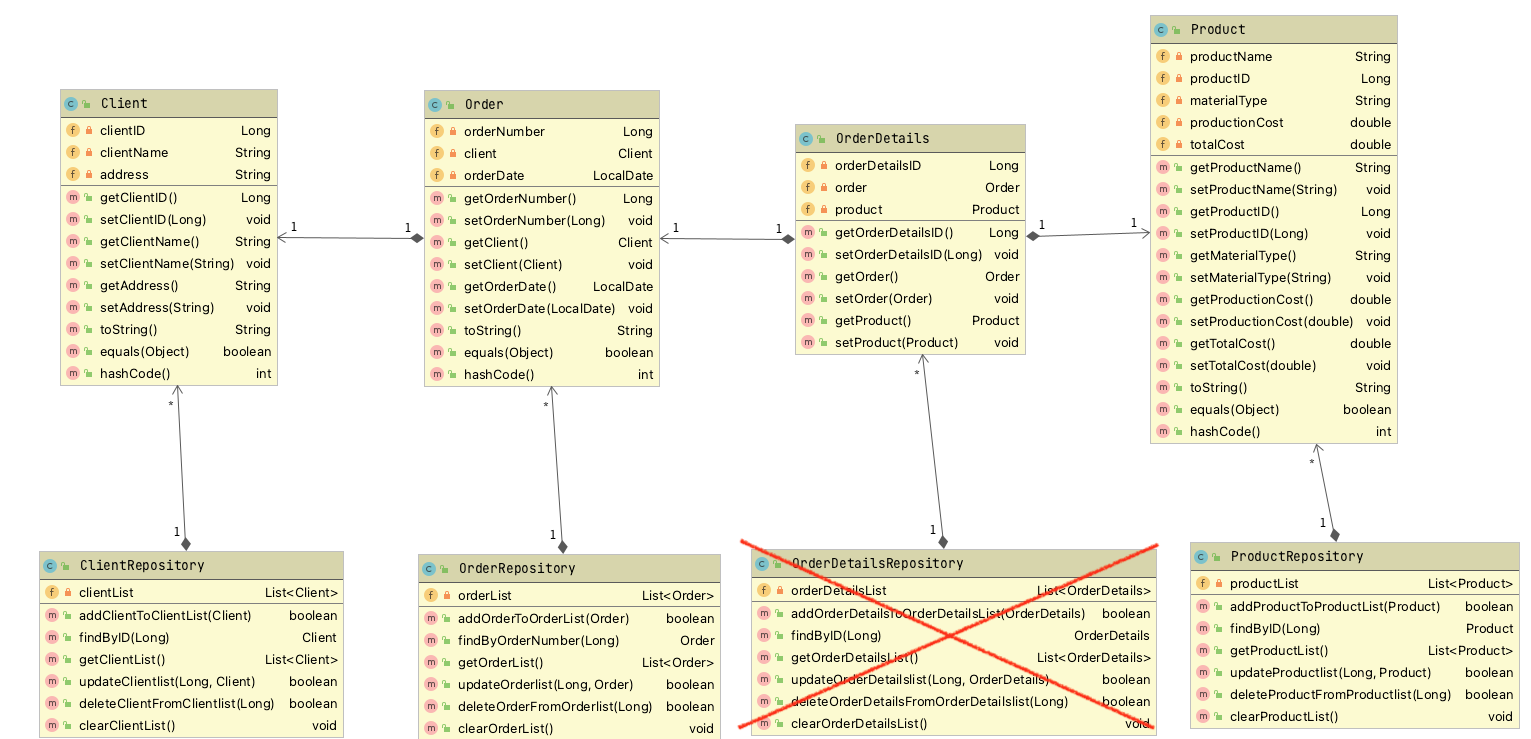
Task: Click the field icon next to orderNumber
Action: 437,131
